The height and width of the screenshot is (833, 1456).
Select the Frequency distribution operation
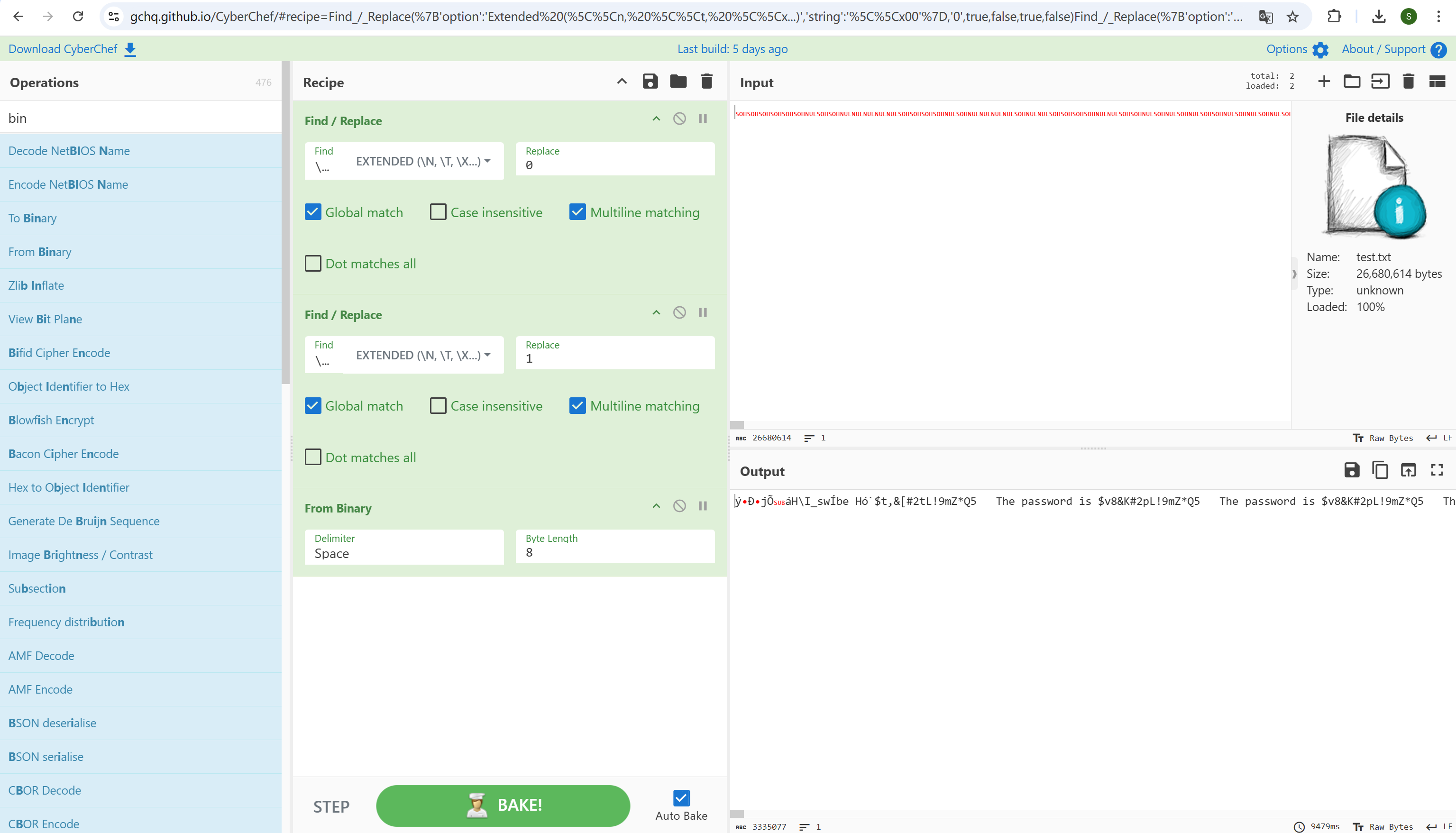pos(141,622)
